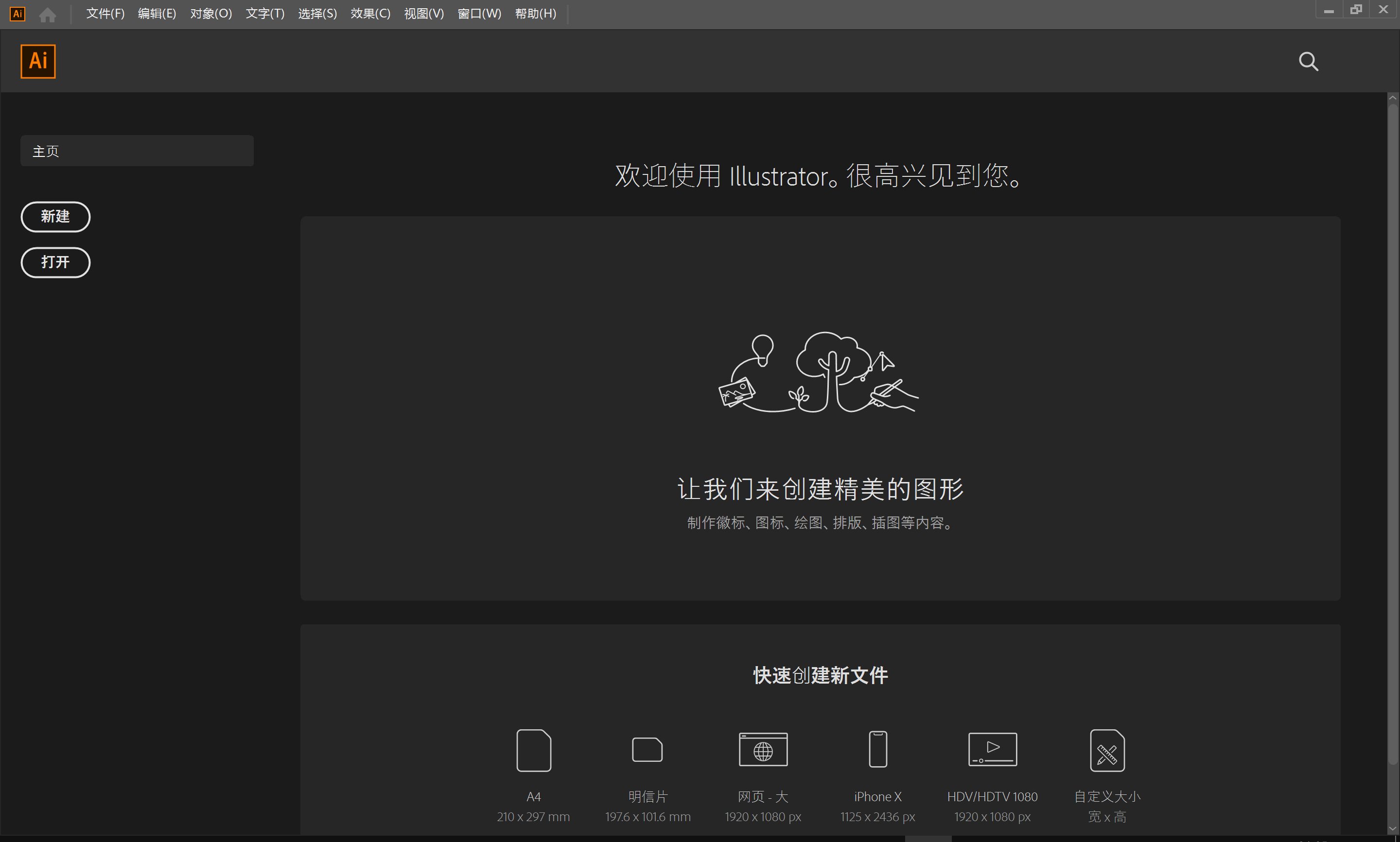Open the 视图(V) menu
Screen dimensions: 1400x842
point(424,14)
